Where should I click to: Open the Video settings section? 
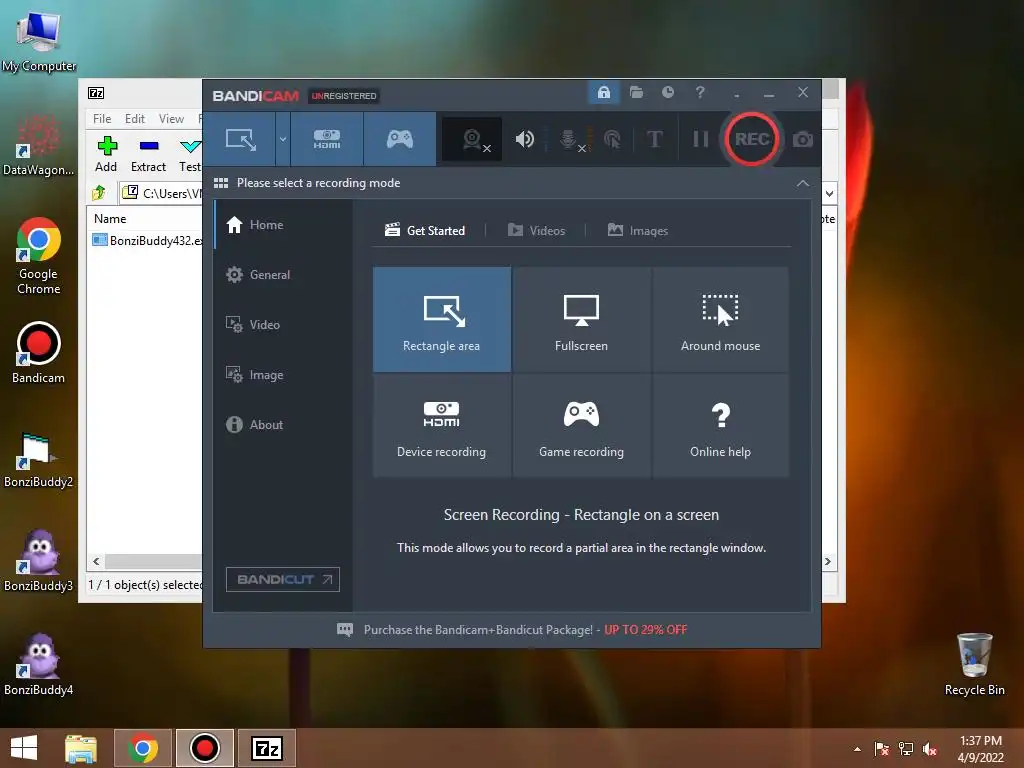(283, 325)
